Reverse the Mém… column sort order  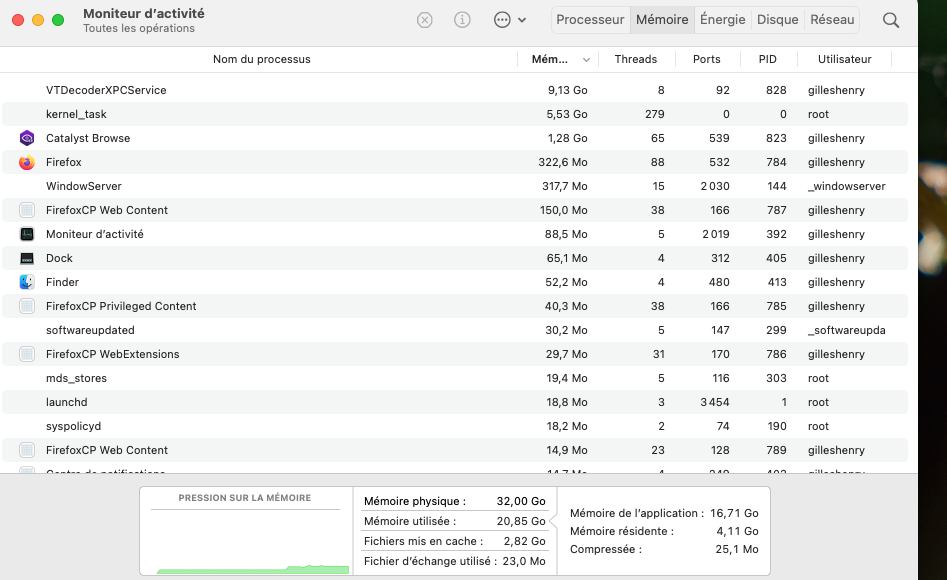pos(558,59)
